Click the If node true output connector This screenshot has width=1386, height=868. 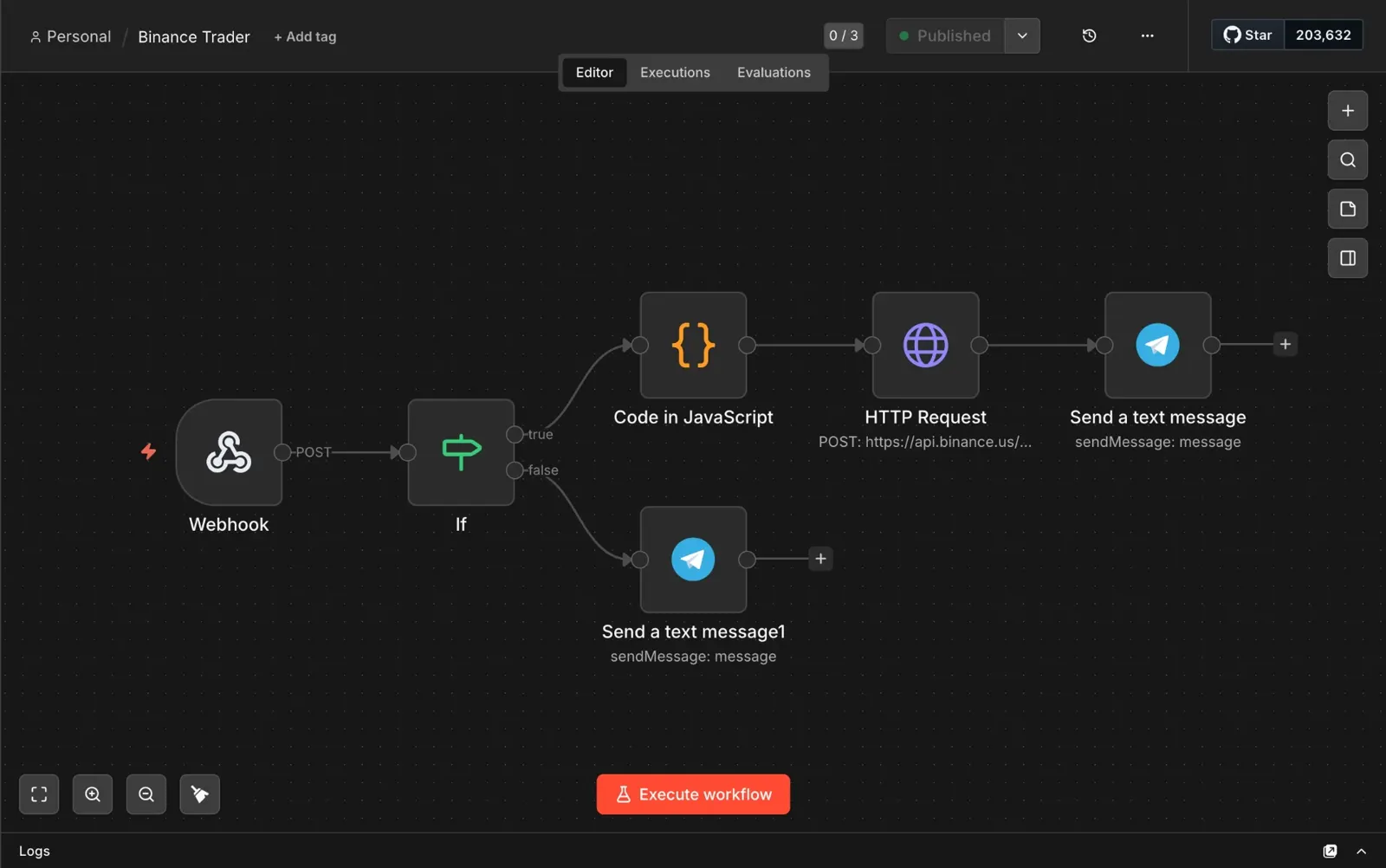coord(515,434)
